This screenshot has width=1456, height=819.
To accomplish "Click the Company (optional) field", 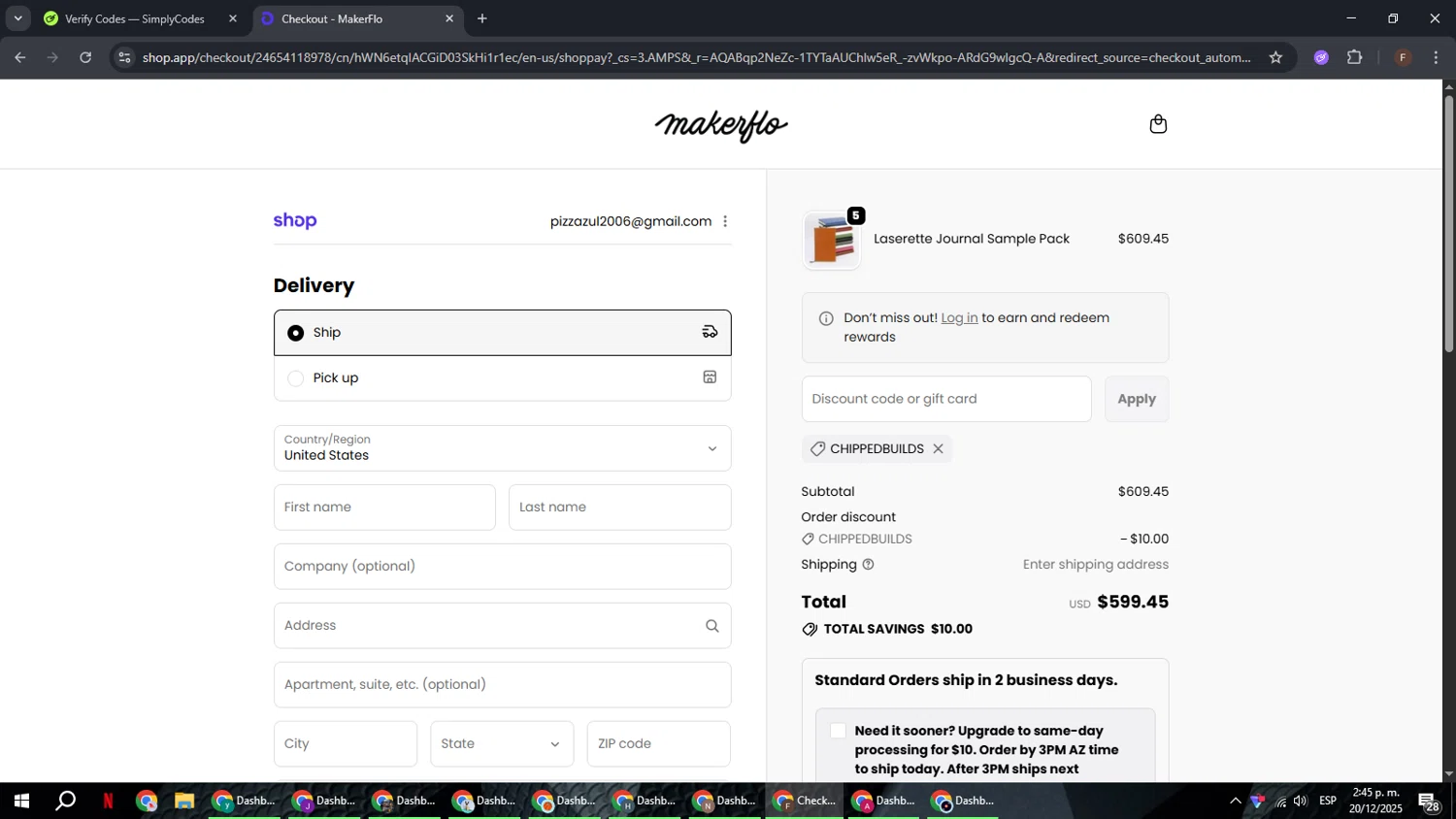I will point(502,567).
